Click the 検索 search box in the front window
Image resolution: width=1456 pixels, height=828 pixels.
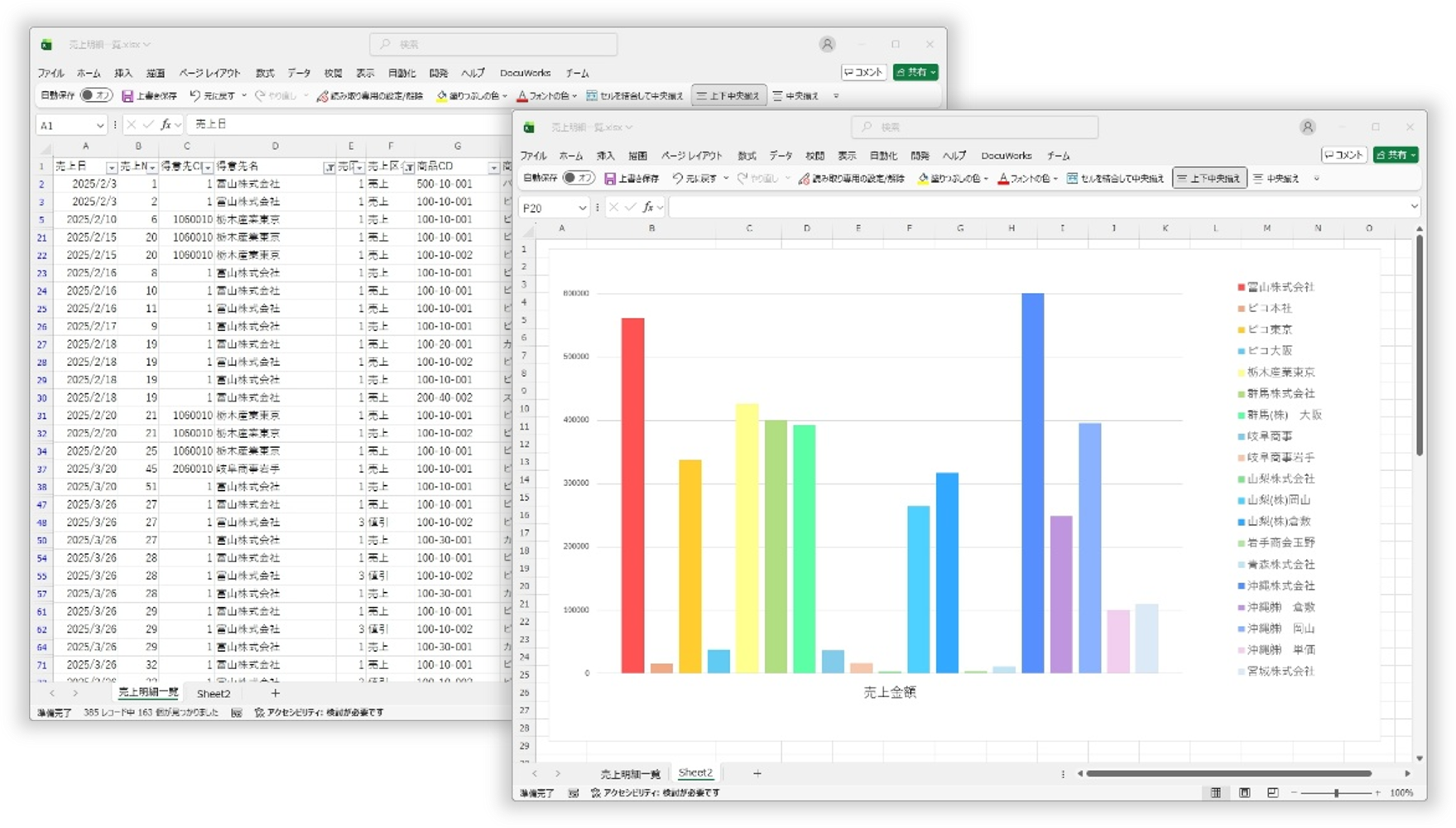pos(974,127)
